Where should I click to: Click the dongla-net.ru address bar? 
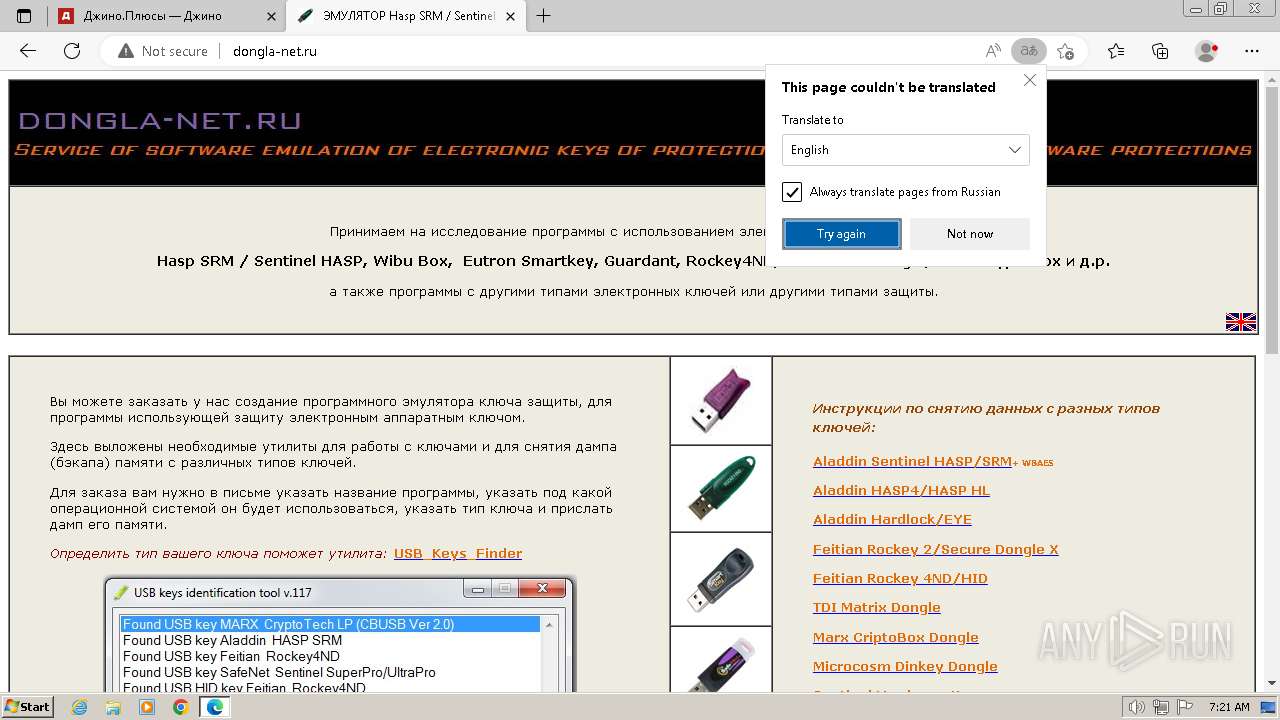click(600, 51)
